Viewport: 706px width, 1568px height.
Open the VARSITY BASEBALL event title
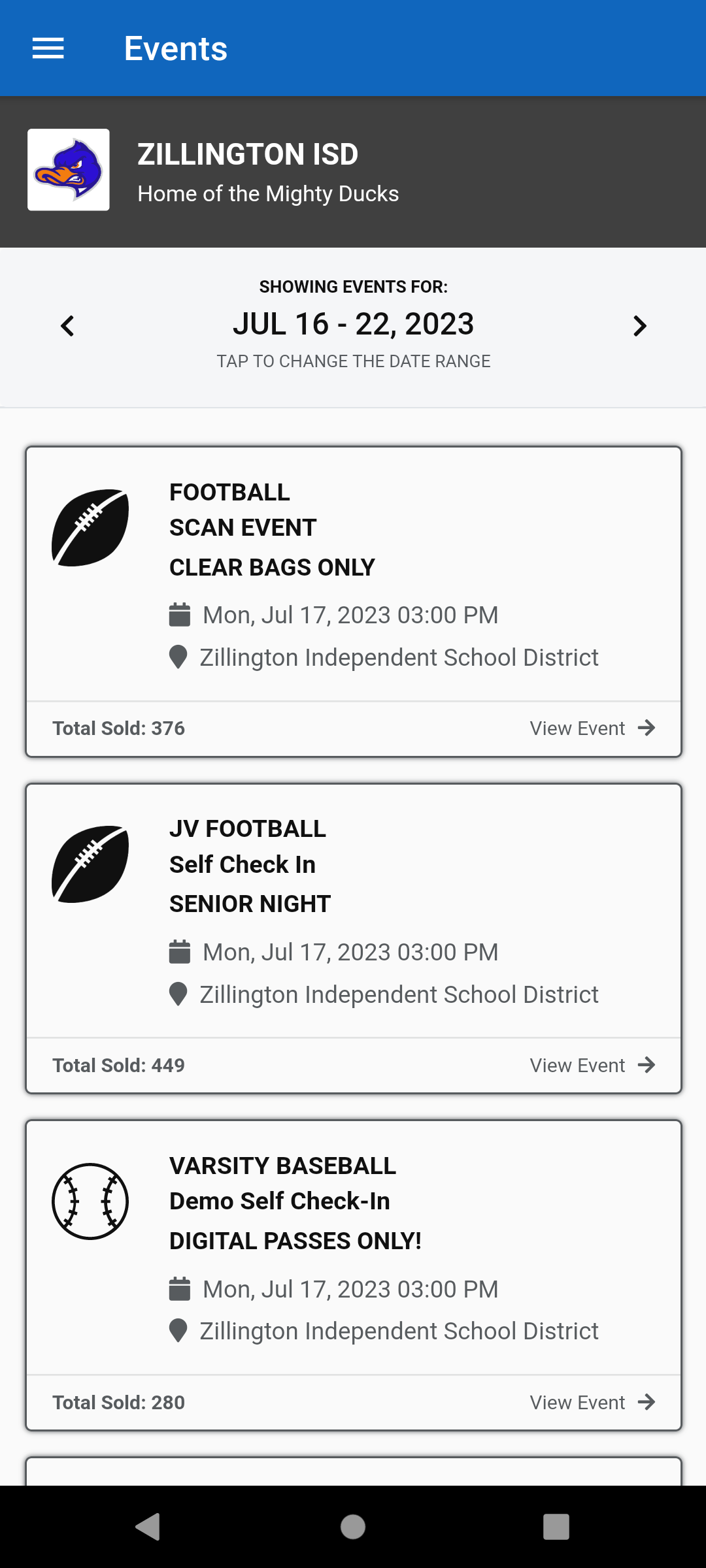(282, 1166)
